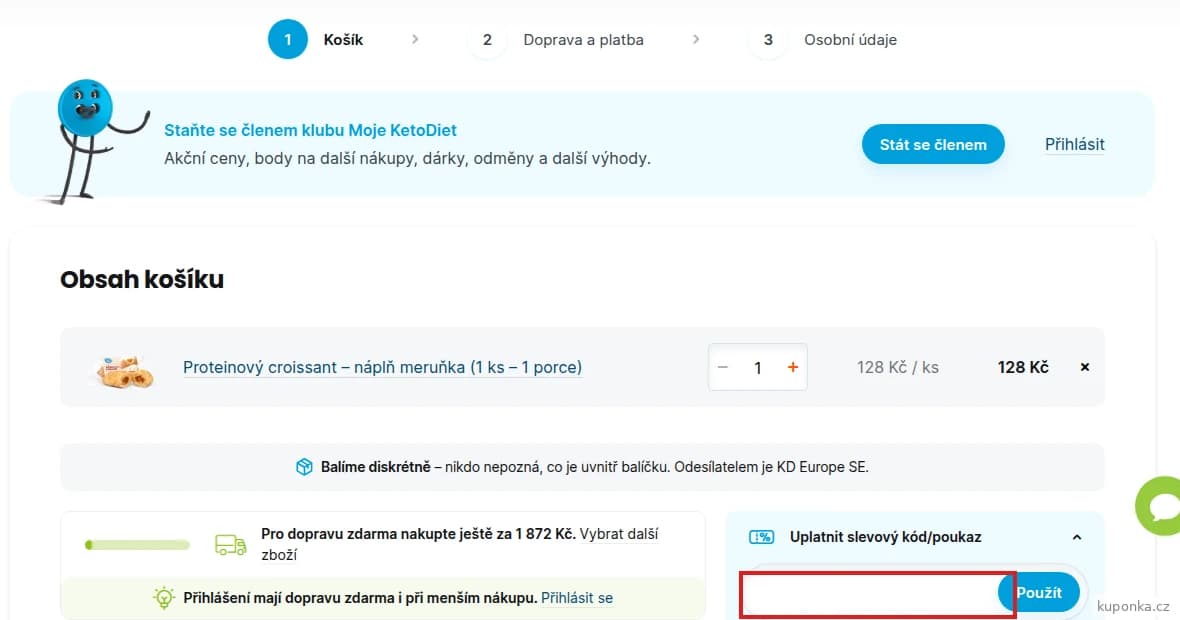Click the KetoDiet mascot character

click(92, 141)
